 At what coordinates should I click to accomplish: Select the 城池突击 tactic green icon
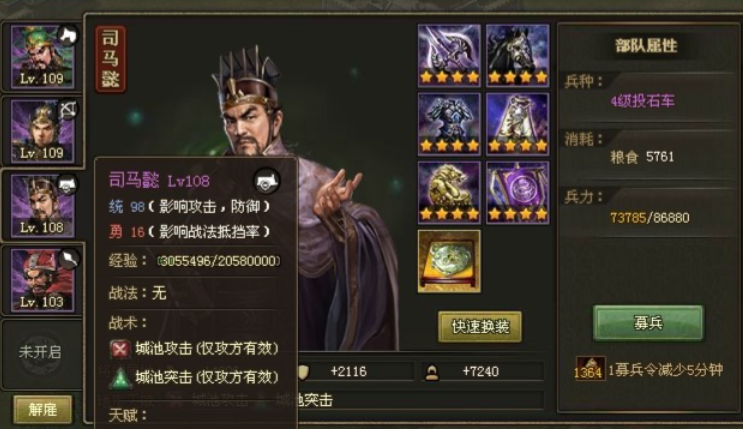(120, 378)
